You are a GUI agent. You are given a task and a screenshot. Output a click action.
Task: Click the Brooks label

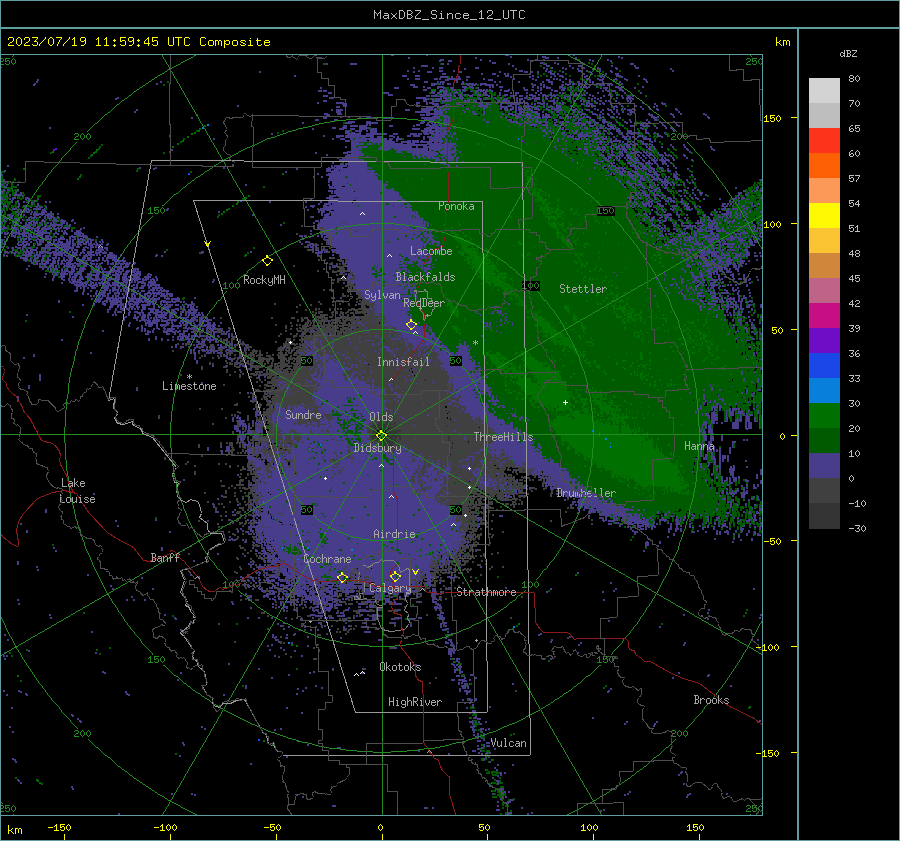pos(711,700)
